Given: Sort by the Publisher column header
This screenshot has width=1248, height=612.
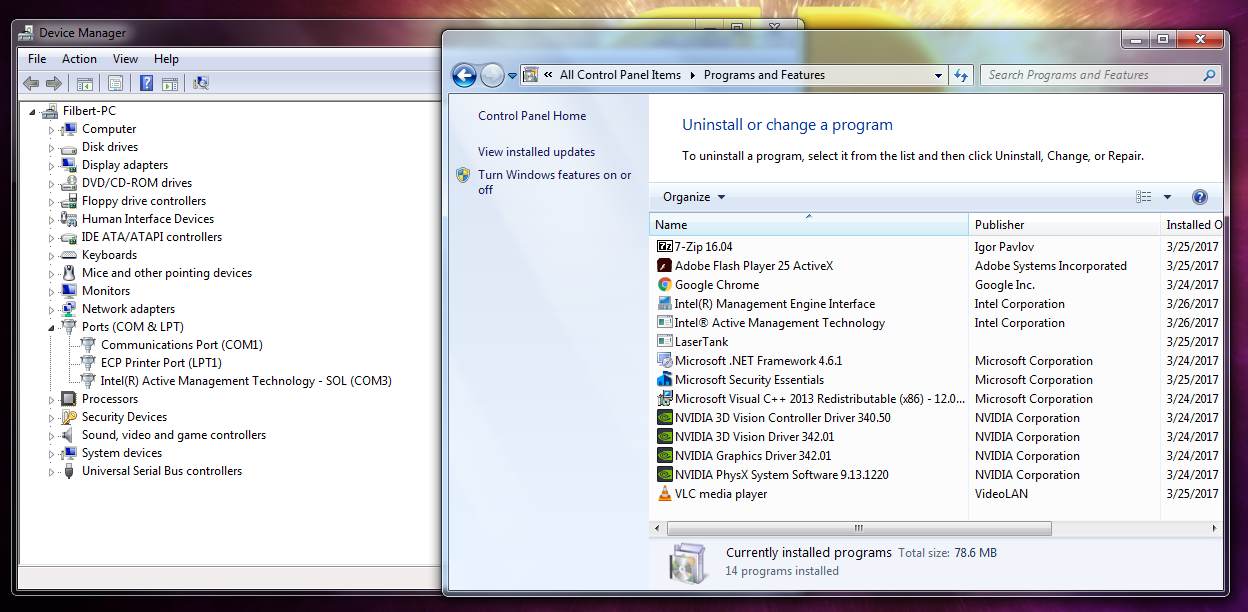Looking at the screenshot, I should (1064, 225).
